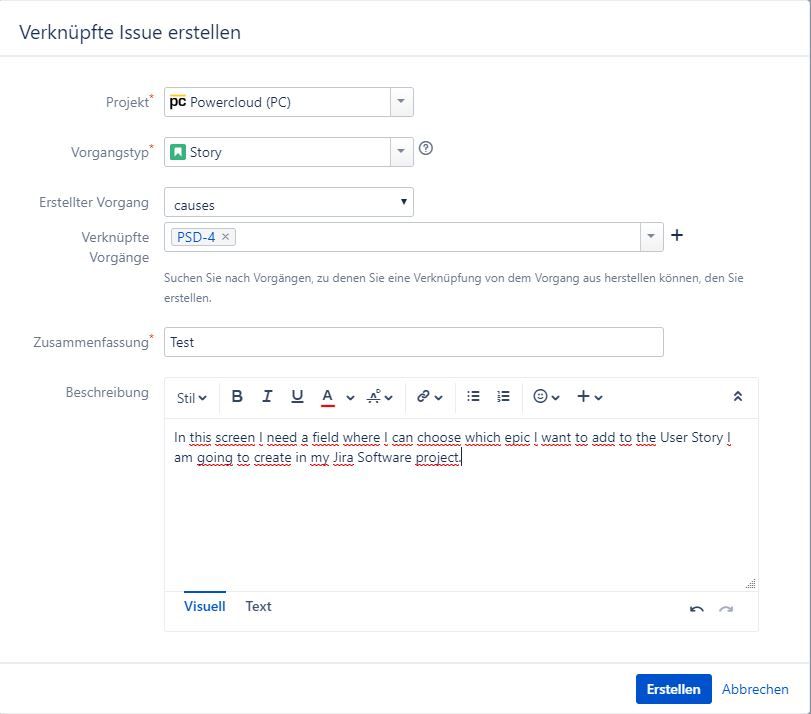This screenshot has width=811, height=714.
Task: Create a numbered list
Action: [x=503, y=396]
